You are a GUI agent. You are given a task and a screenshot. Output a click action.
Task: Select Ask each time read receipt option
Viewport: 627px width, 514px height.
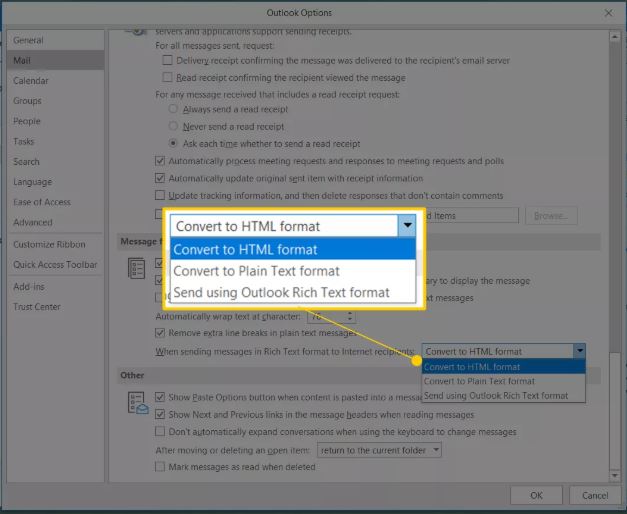[173, 143]
